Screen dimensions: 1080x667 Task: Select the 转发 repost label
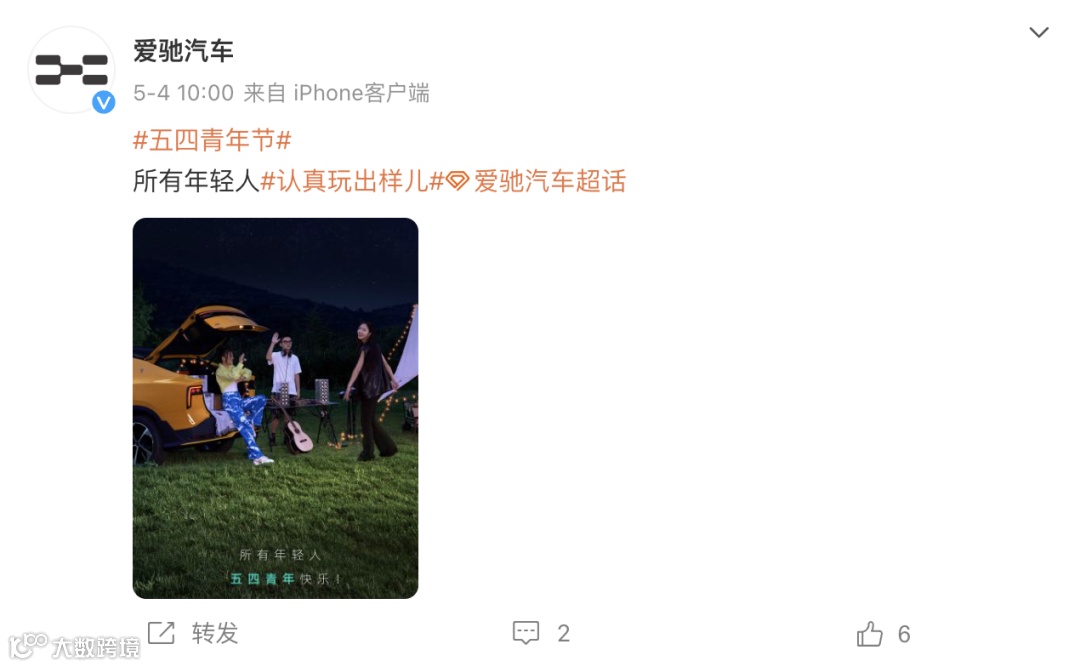click(x=215, y=633)
